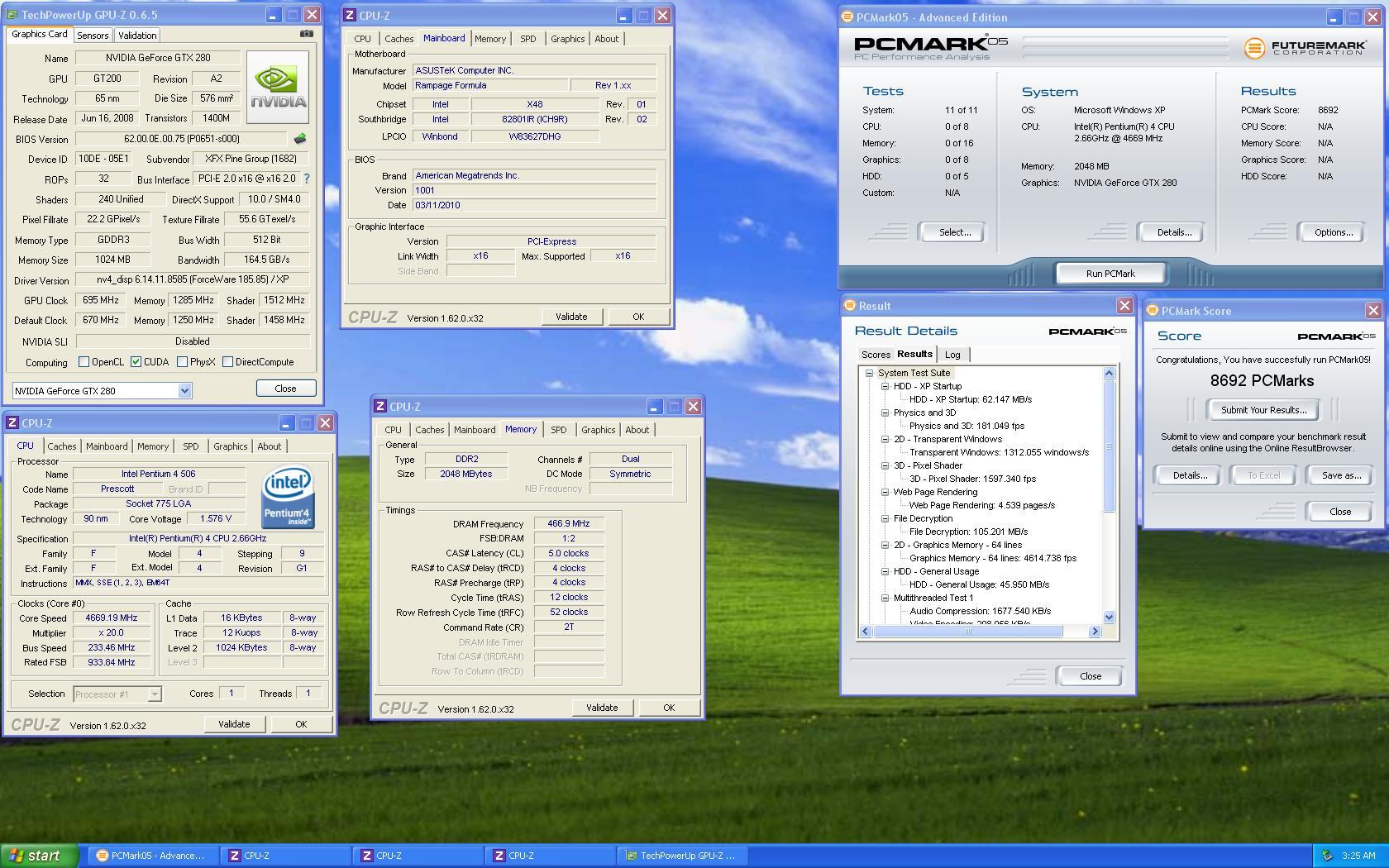The width and height of the screenshot is (1389, 868).
Task: Click the Multithreaded Test 1 tree item
Action: pyautogui.click(x=933, y=598)
